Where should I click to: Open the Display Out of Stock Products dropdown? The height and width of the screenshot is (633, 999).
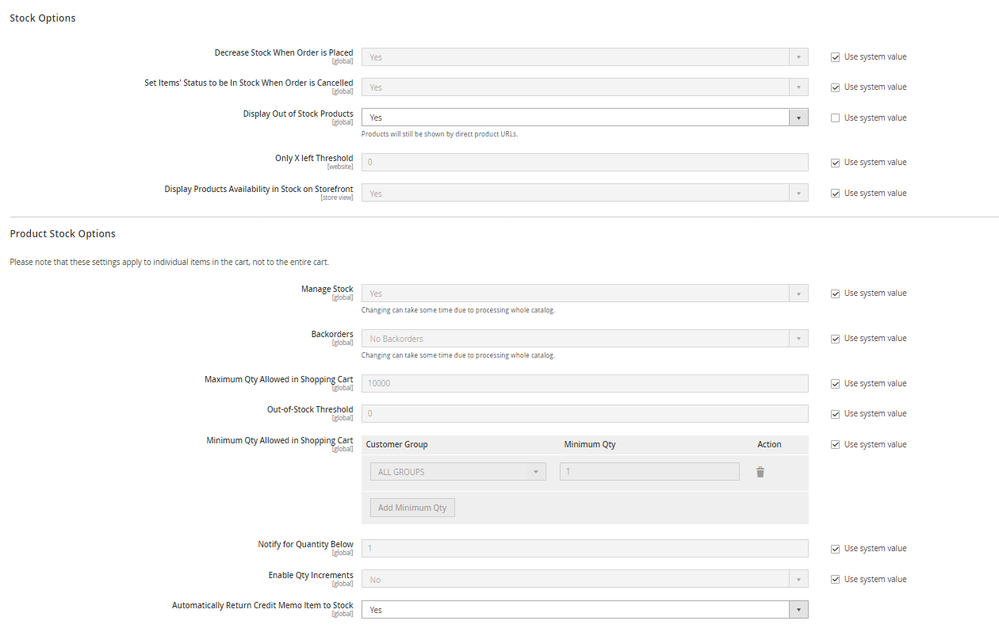[584, 117]
